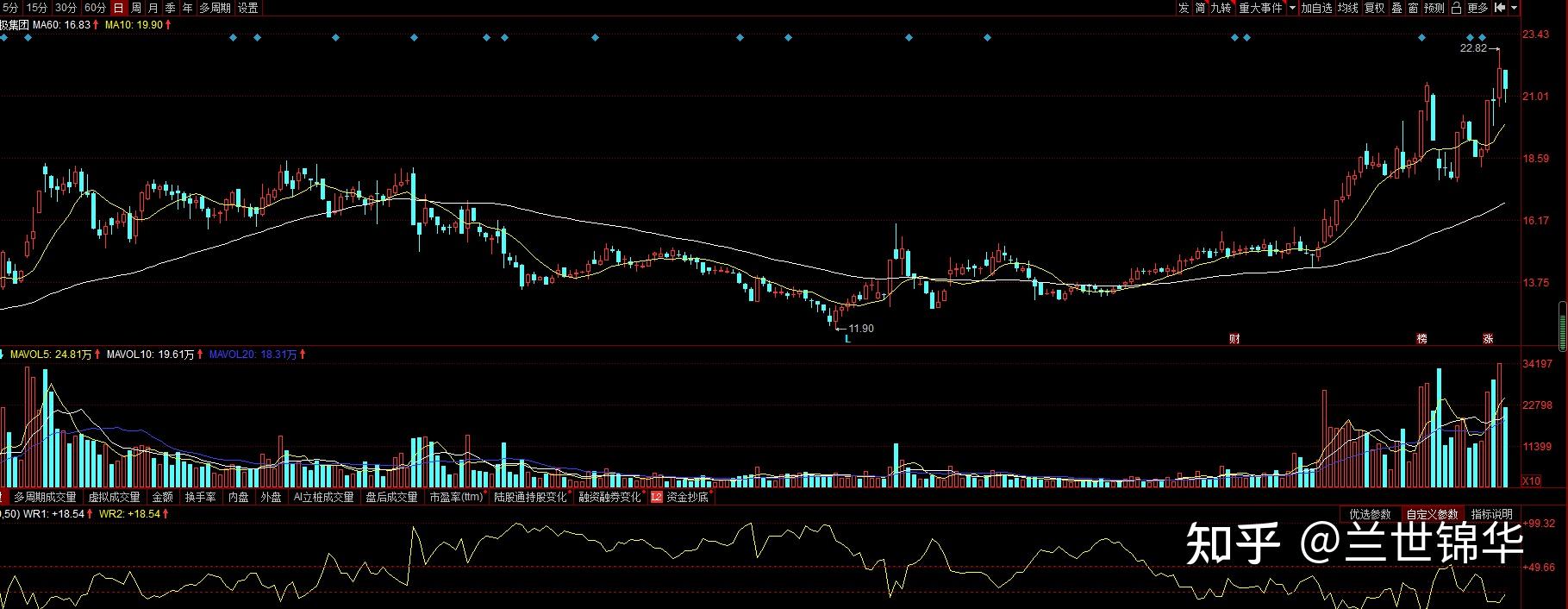1568x609 pixels.
Task: Click the 财 financial report marker
Action: 1234,339
